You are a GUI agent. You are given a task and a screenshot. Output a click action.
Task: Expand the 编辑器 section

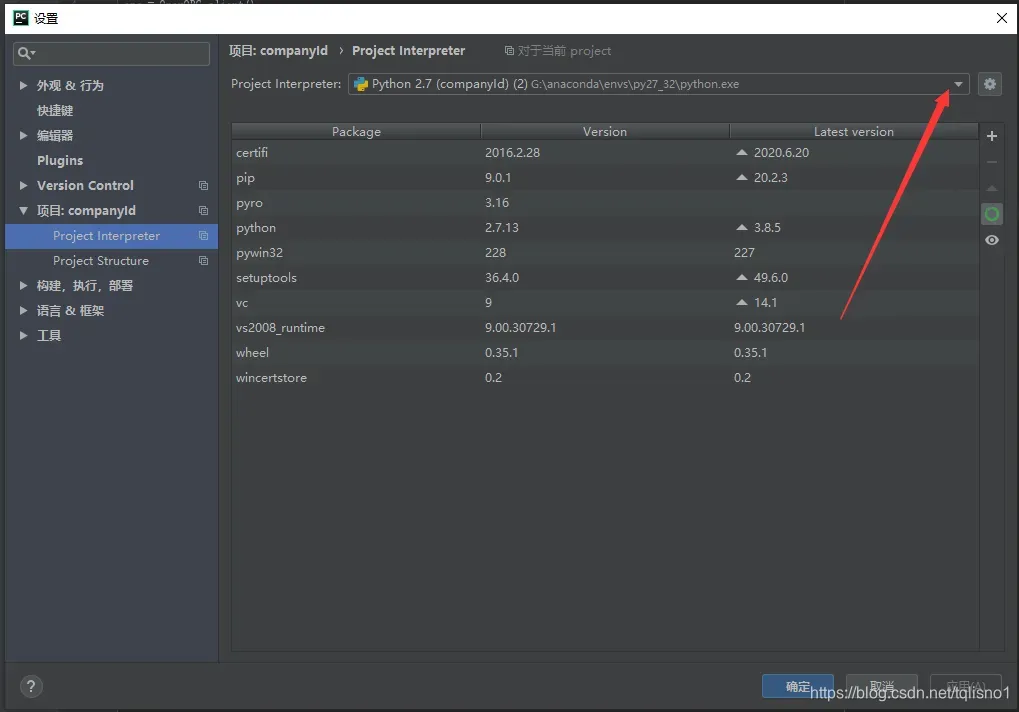(x=23, y=135)
